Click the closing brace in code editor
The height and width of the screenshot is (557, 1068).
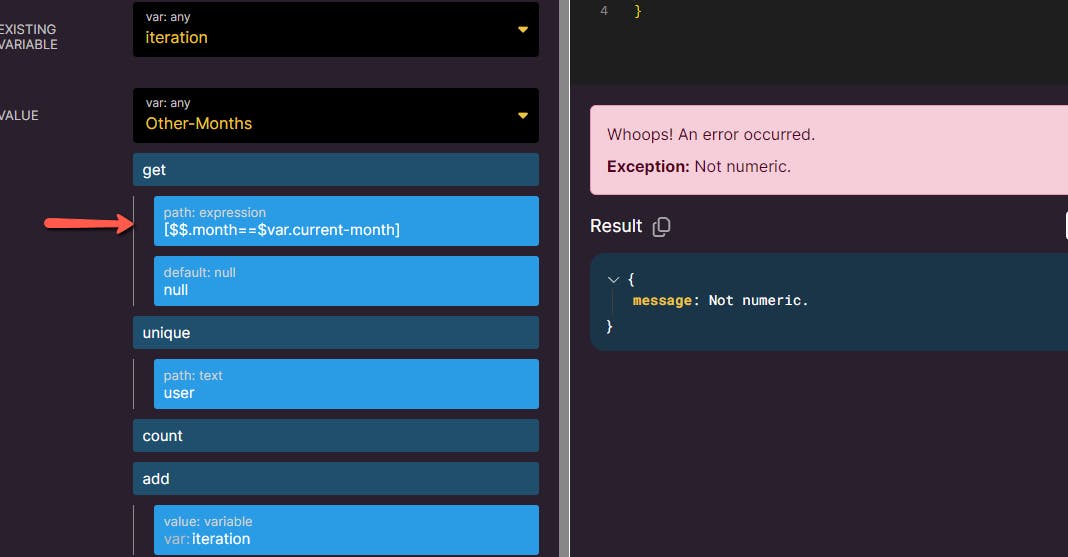click(x=638, y=11)
